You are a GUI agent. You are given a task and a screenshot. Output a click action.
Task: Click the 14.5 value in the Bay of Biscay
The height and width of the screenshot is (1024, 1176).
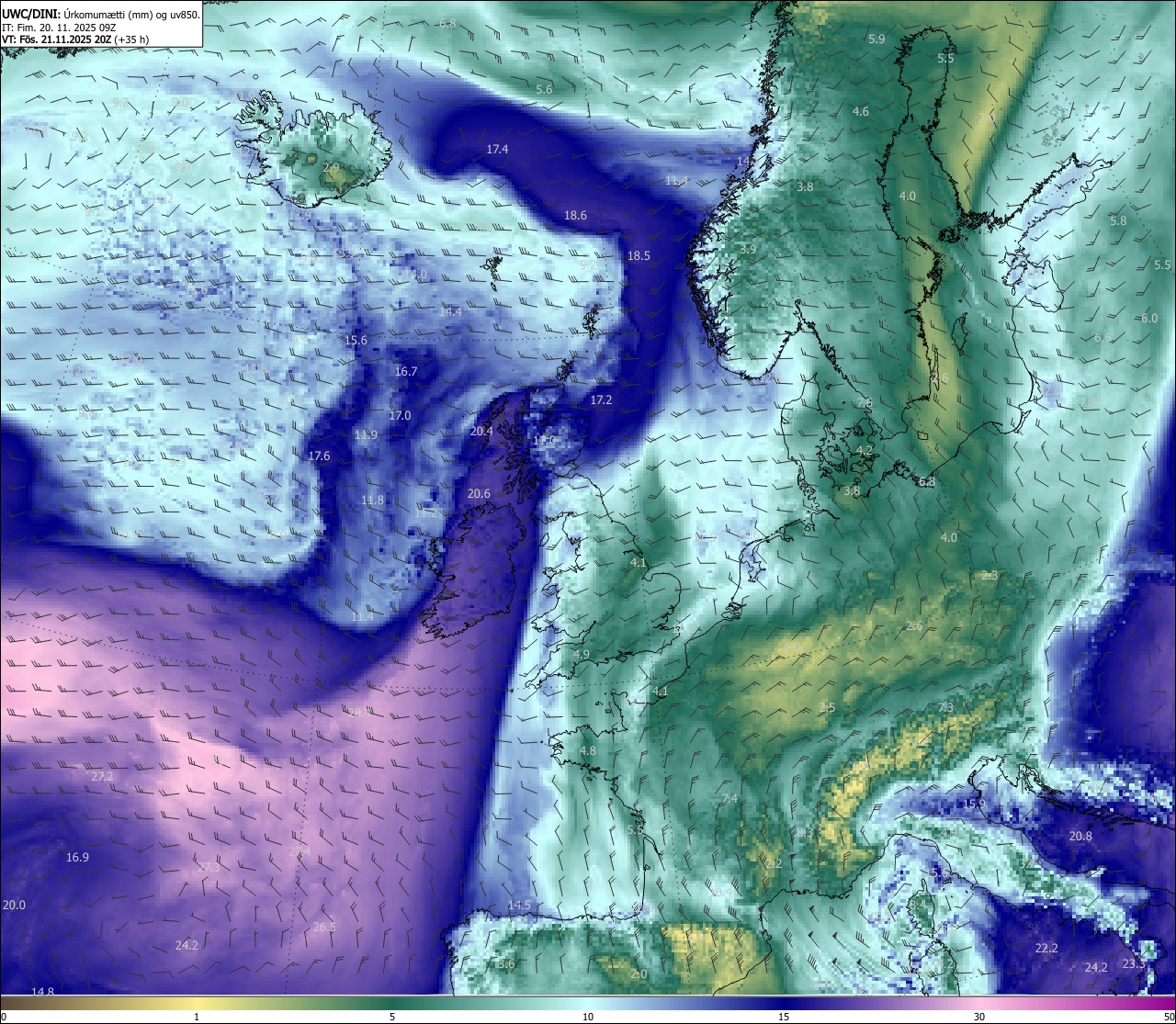(519, 905)
